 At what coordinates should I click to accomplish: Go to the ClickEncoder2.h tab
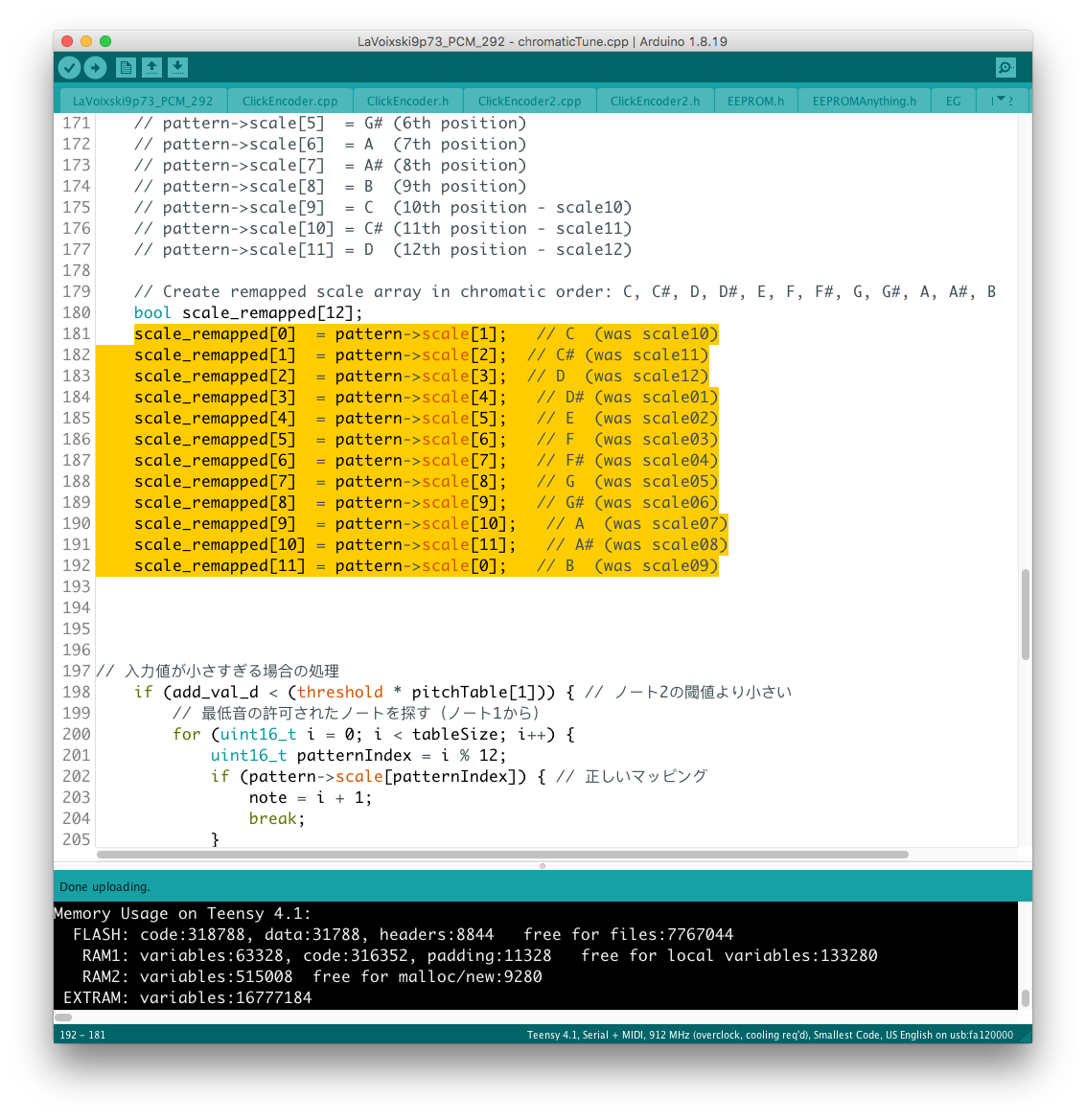(x=655, y=101)
